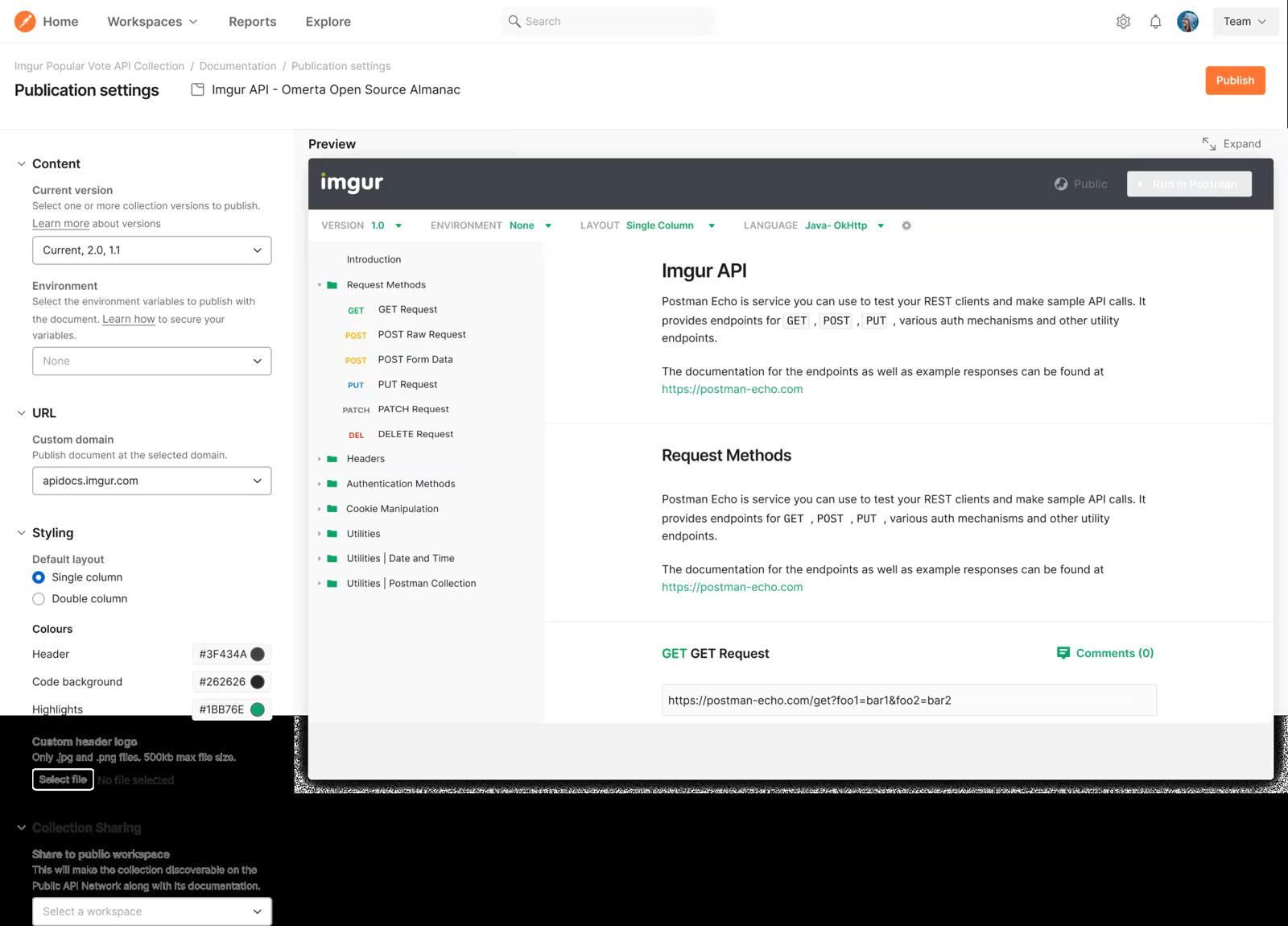Click the Headers folder icon
Image resolution: width=1288 pixels, height=926 pixels.
click(332, 459)
